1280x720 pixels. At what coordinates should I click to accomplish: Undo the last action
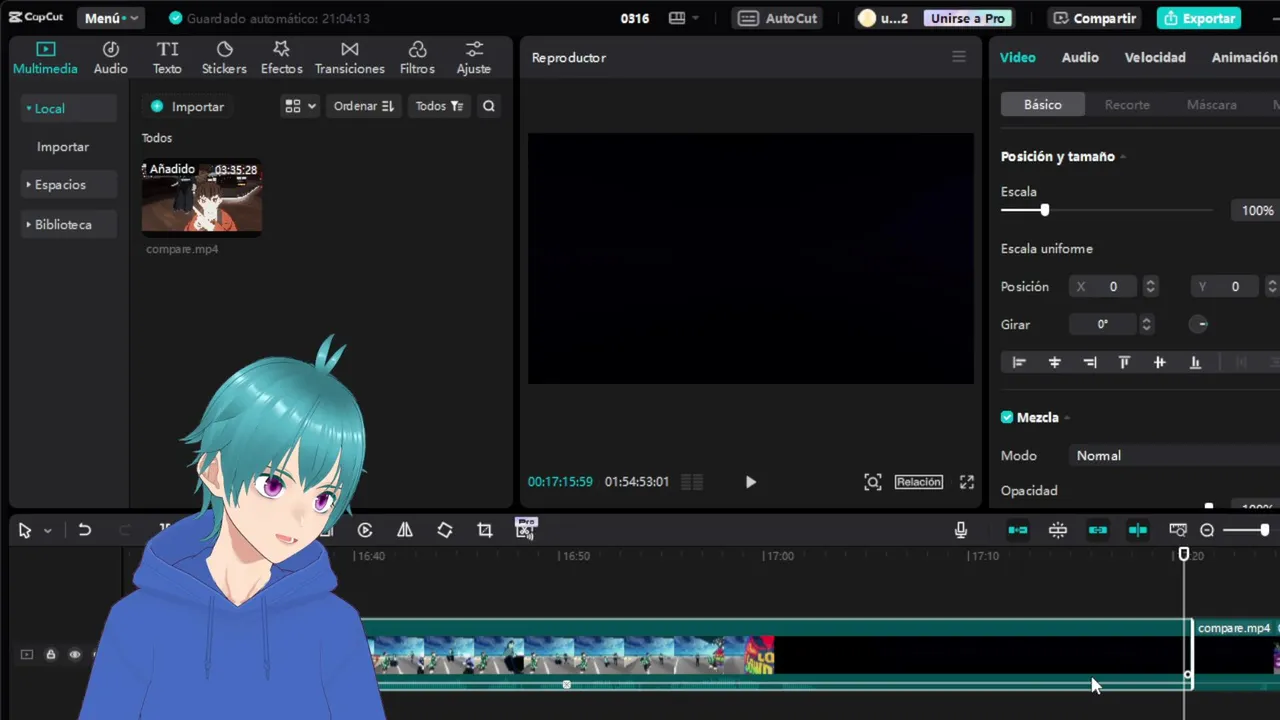pos(85,531)
